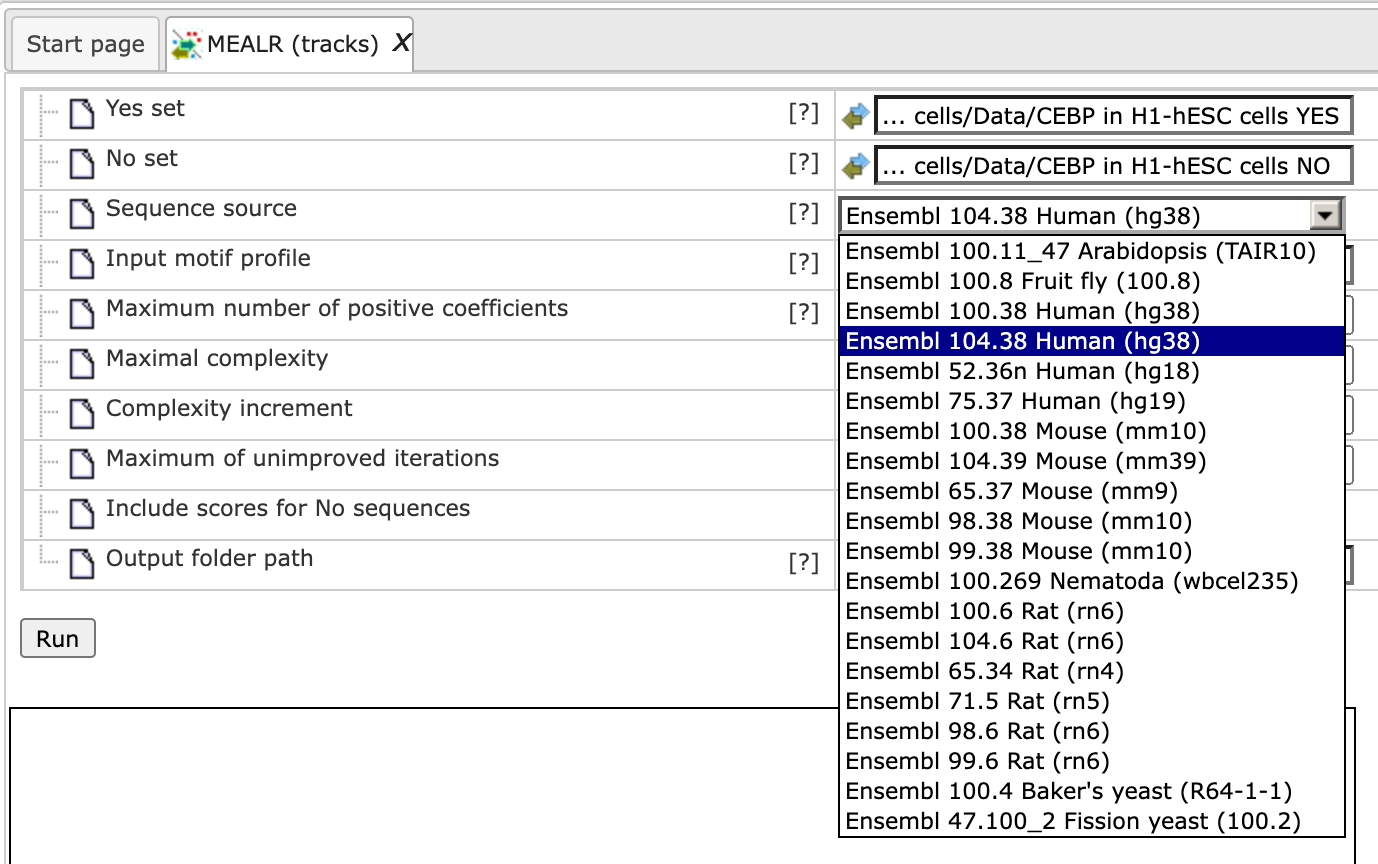Viewport: 1378px width, 864px height.
Task: Choose Ensembl 100.38 Mouse (mm10)
Action: pos(1092,431)
